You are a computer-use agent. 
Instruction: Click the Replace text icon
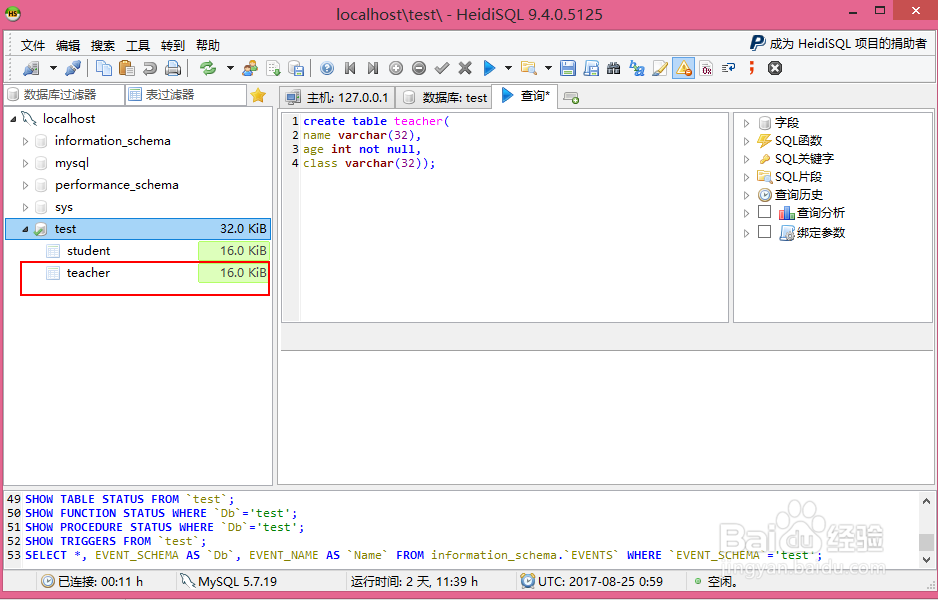pyautogui.click(x=637, y=68)
